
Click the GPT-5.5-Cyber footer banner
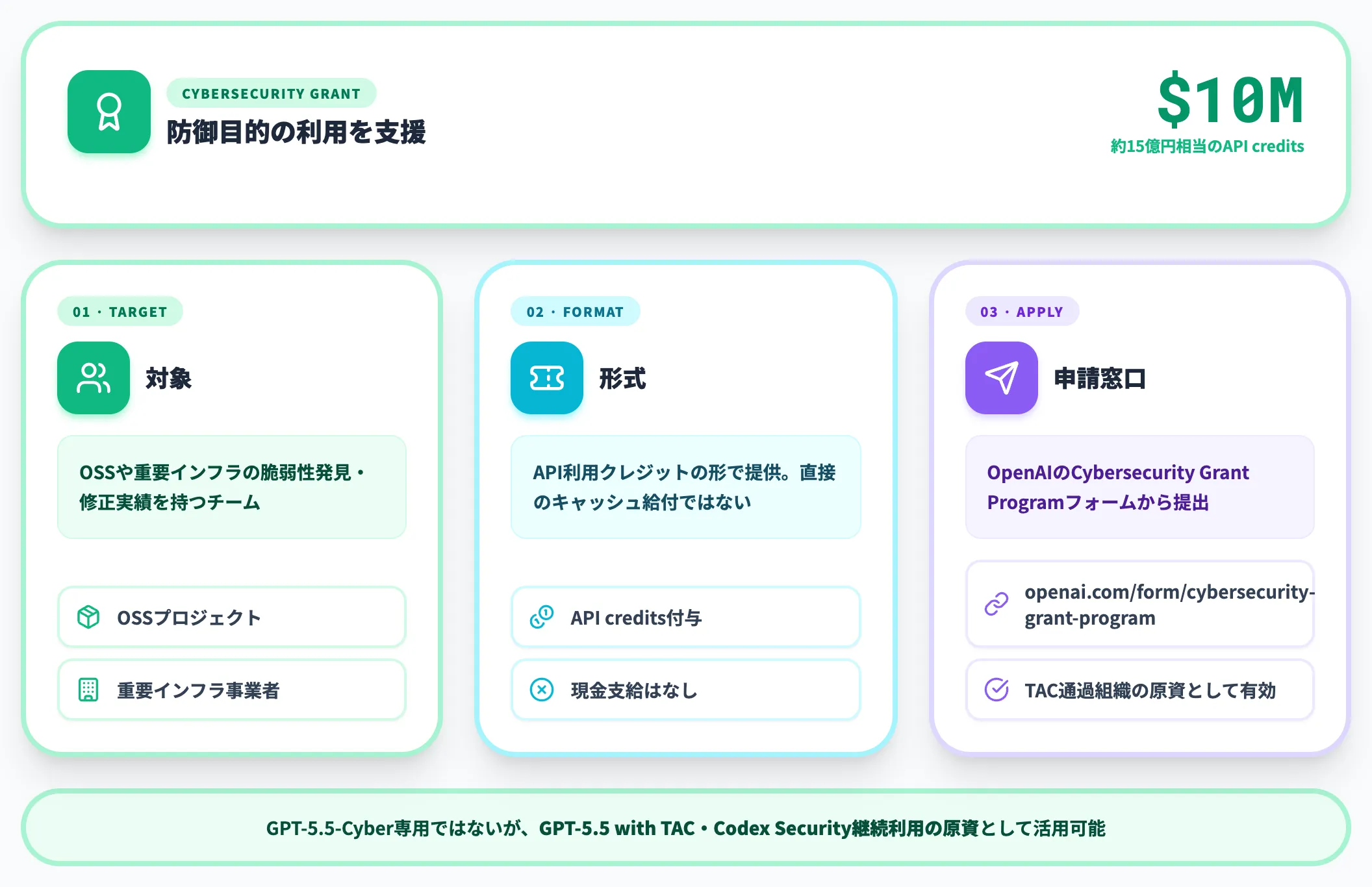(x=686, y=828)
